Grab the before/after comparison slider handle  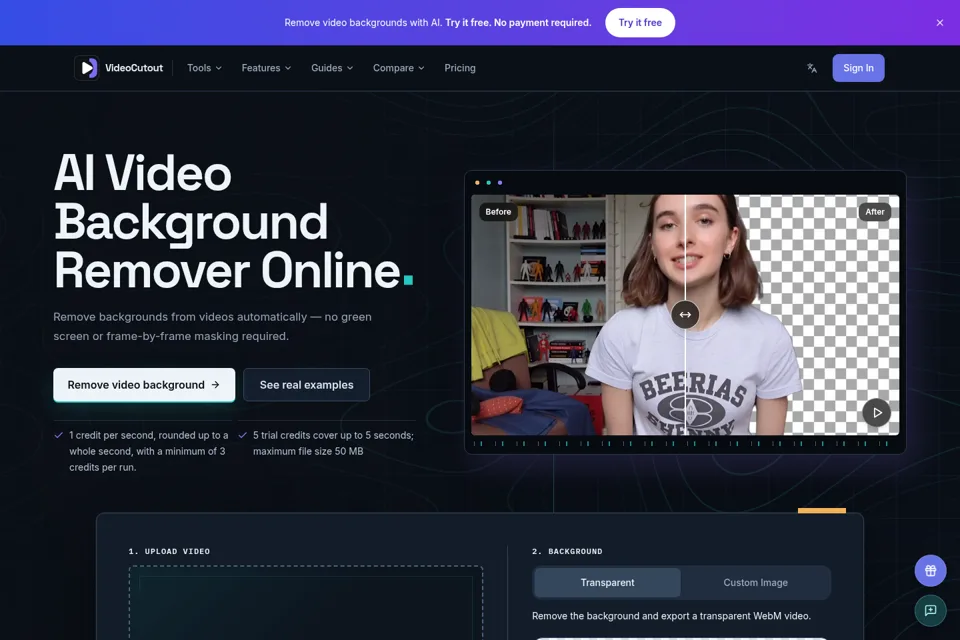click(x=685, y=315)
